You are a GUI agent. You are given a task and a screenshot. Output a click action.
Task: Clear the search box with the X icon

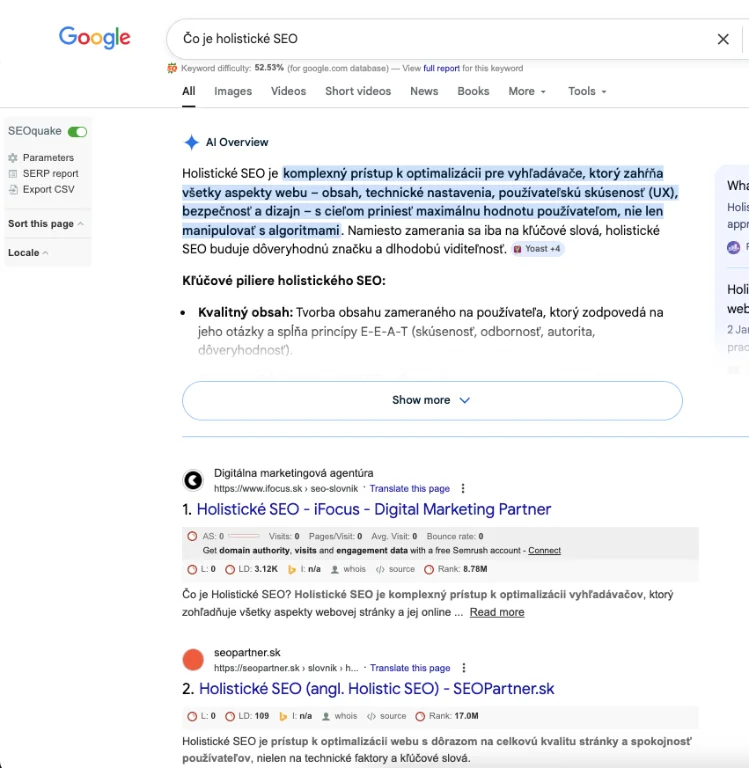pos(723,39)
